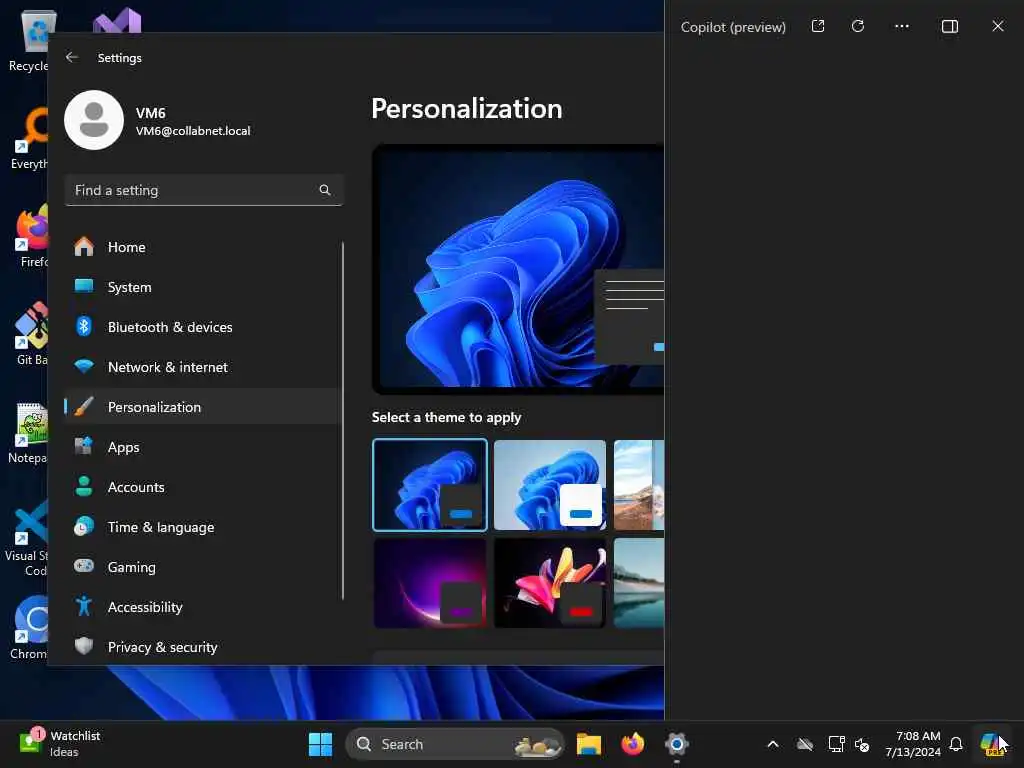Click the network status tray icon

(x=836, y=744)
